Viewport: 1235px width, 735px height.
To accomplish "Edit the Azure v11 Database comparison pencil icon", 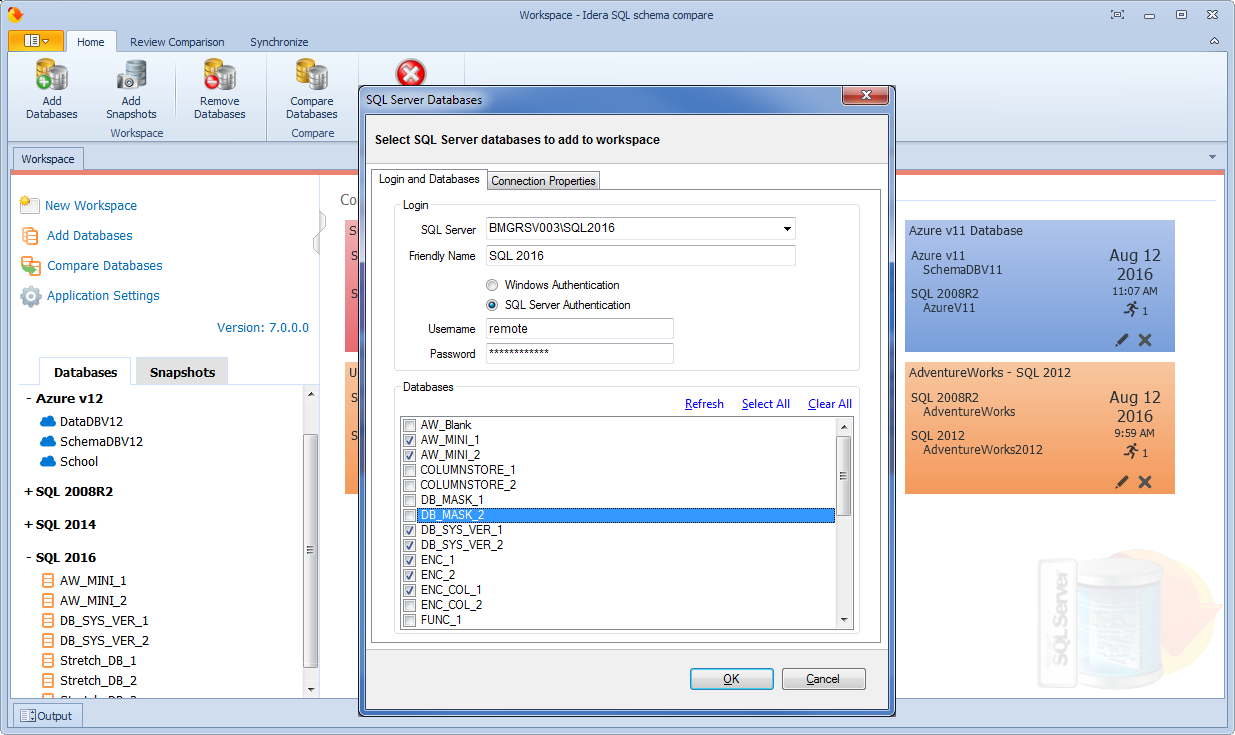I will coord(1122,340).
